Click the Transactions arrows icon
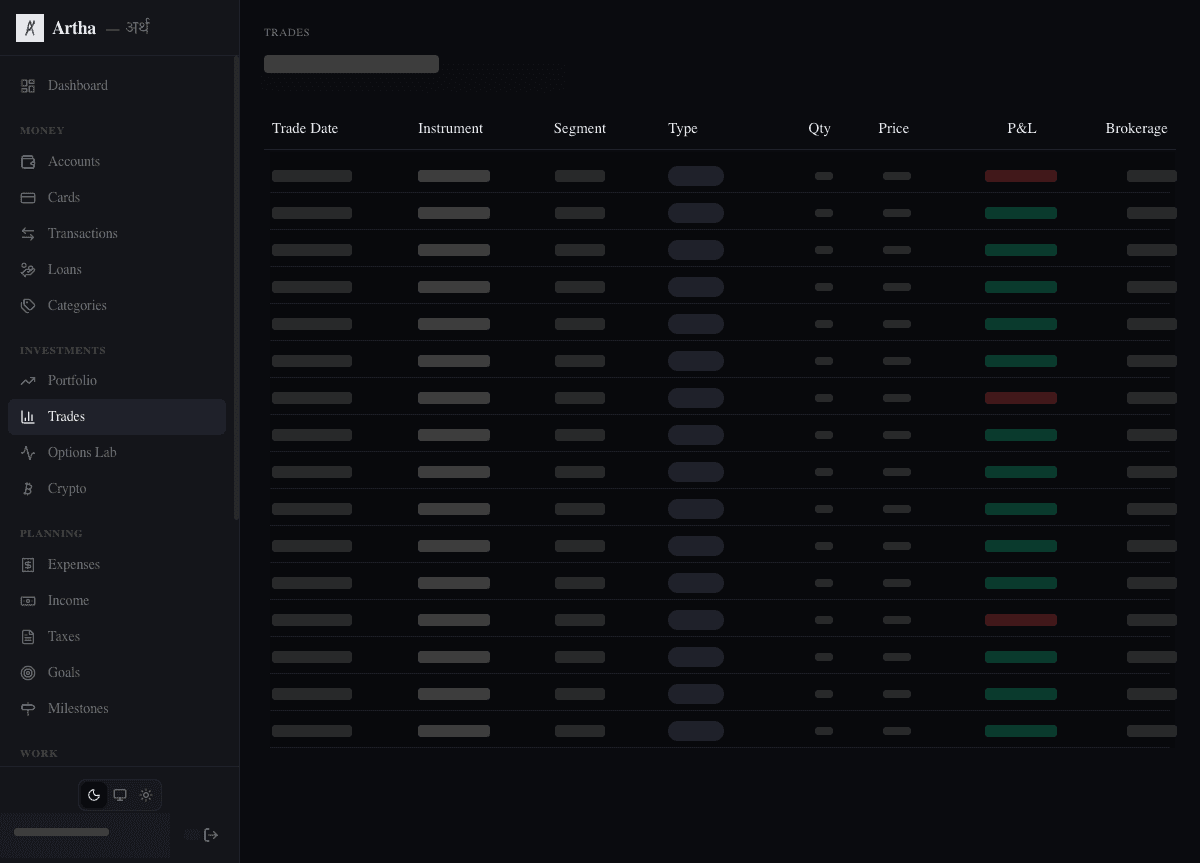This screenshot has height=863, width=1200. [x=28, y=234]
